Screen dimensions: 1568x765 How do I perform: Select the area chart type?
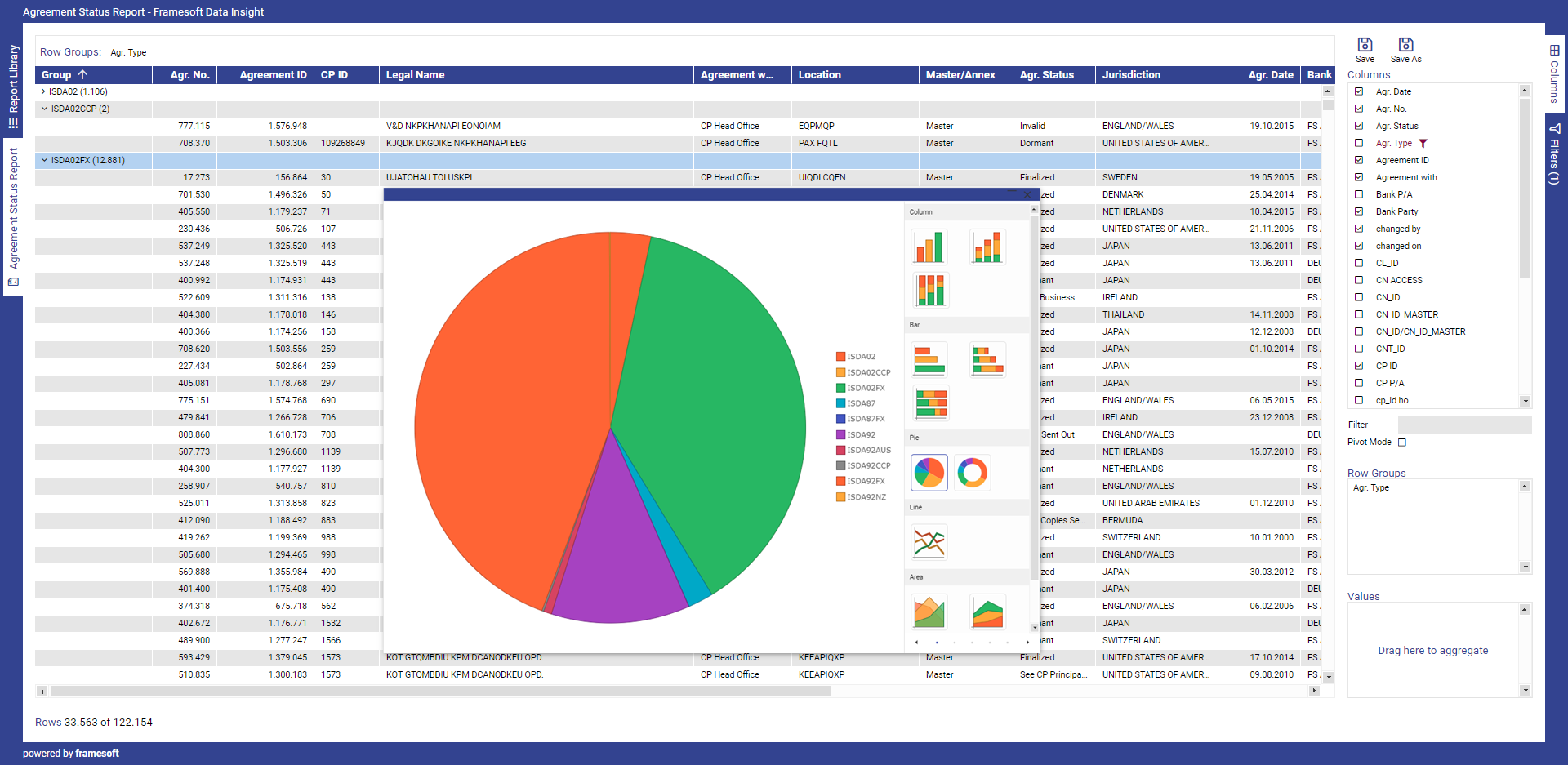tap(929, 612)
